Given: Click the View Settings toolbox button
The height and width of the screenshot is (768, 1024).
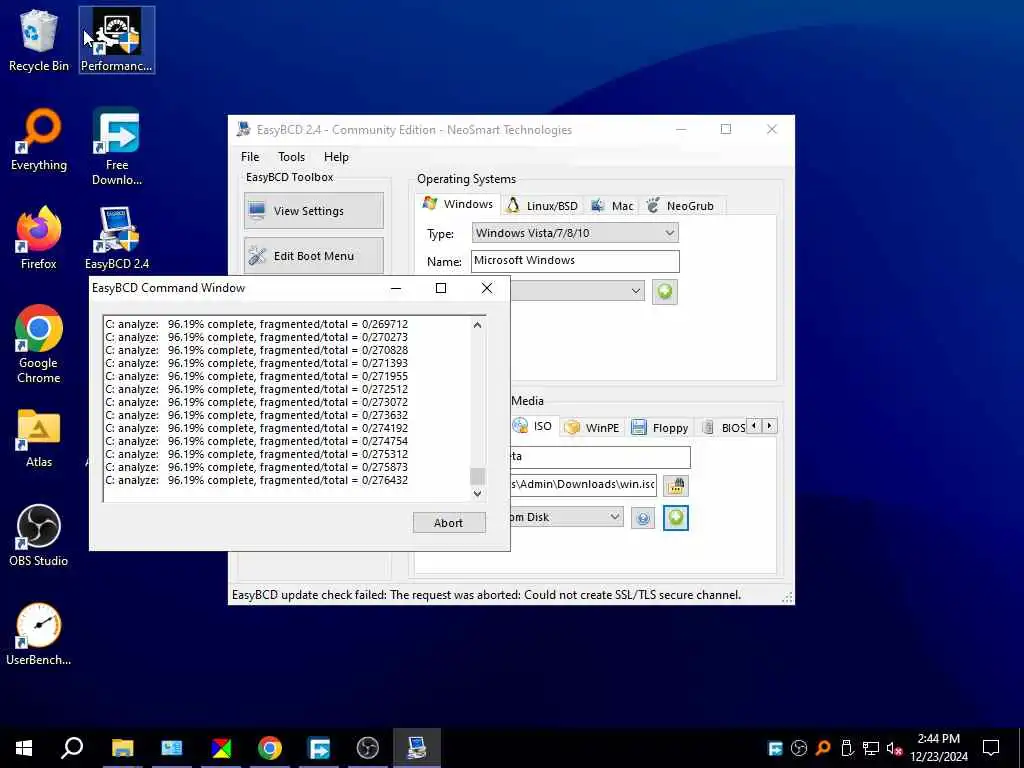Looking at the screenshot, I should (313, 211).
